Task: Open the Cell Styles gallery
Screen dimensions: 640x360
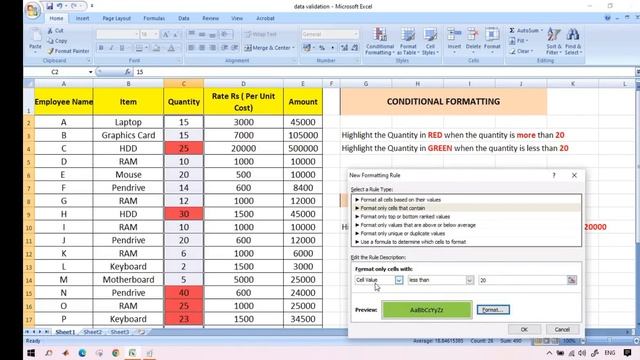Action: 430,41
